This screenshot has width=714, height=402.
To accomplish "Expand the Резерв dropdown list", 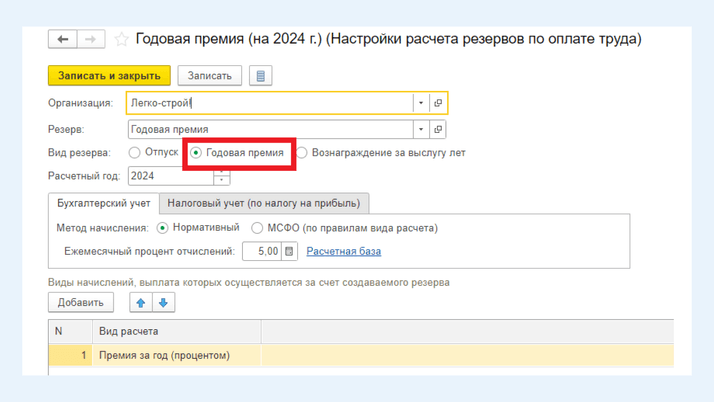I will tap(421, 129).
